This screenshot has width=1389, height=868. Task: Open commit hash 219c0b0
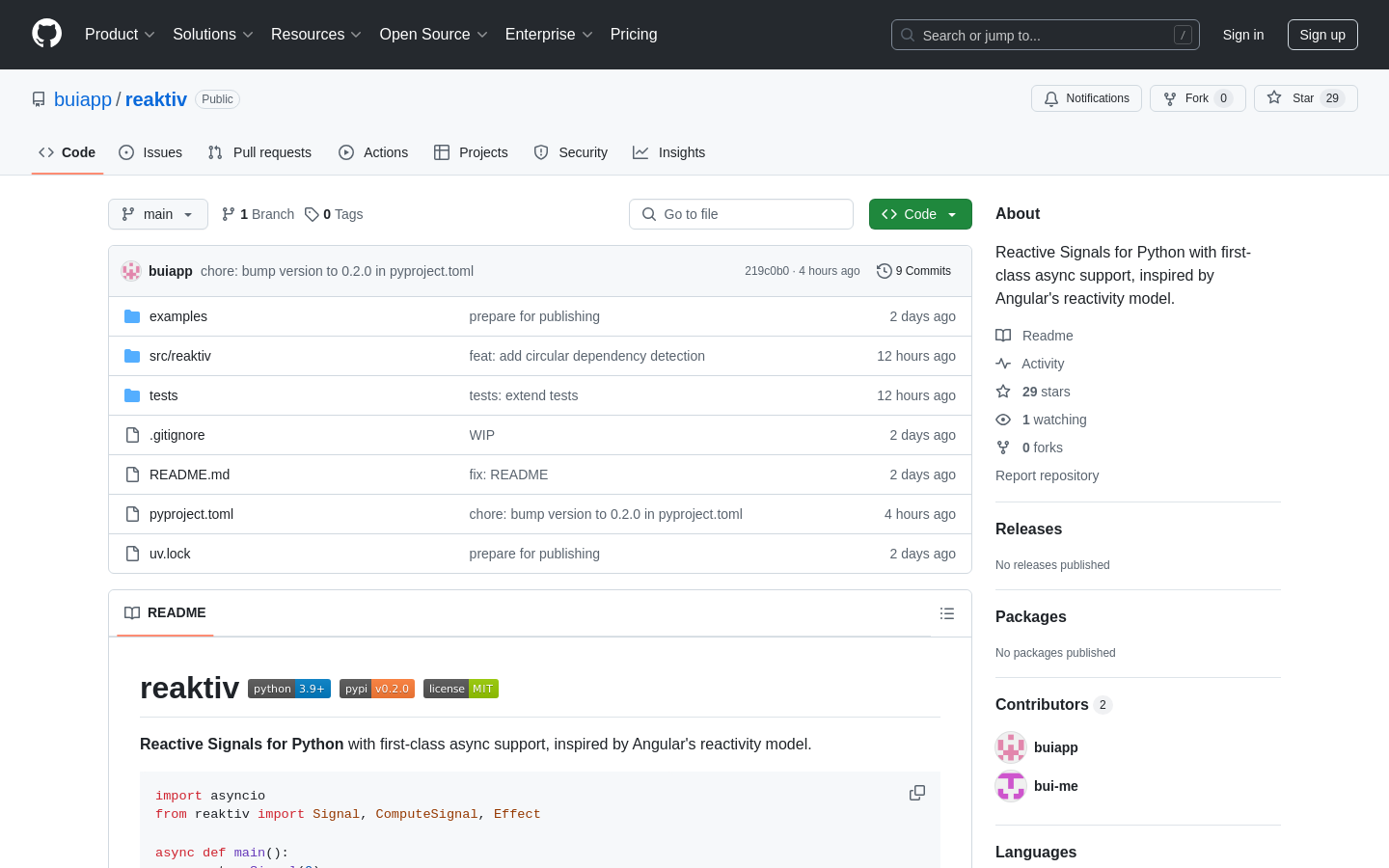click(767, 271)
